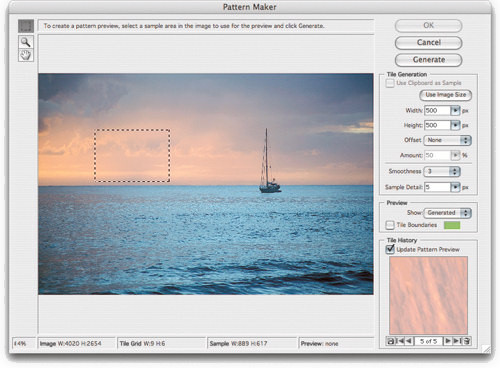Image resolution: width=500 pixels, height=368 pixels.
Task: Click the pattern preview instruction text
Action: [184, 26]
